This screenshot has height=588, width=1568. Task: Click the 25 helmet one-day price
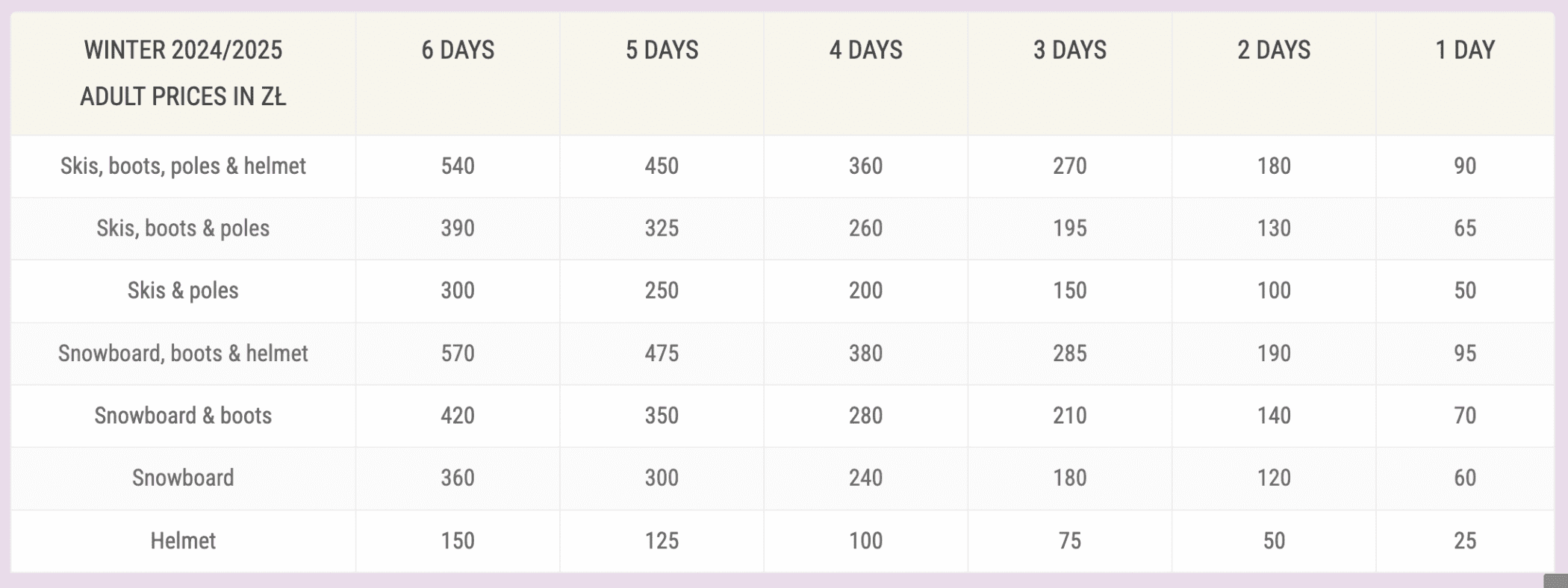coord(1465,540)
